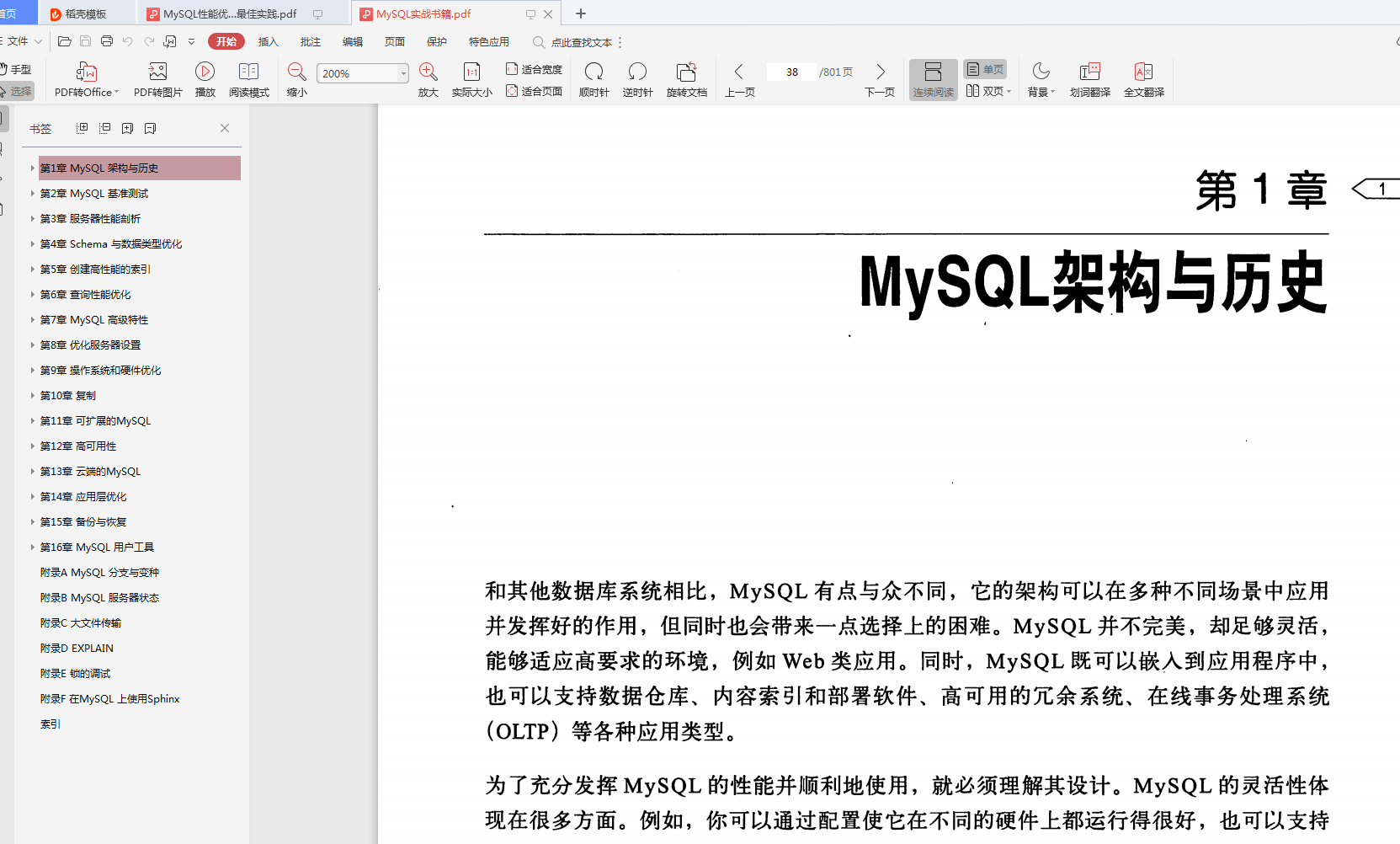The height and width of the screenshot is (844, 1400).
Task: Enable 划词翻译 word translation
Action: tap(1089, 79)
